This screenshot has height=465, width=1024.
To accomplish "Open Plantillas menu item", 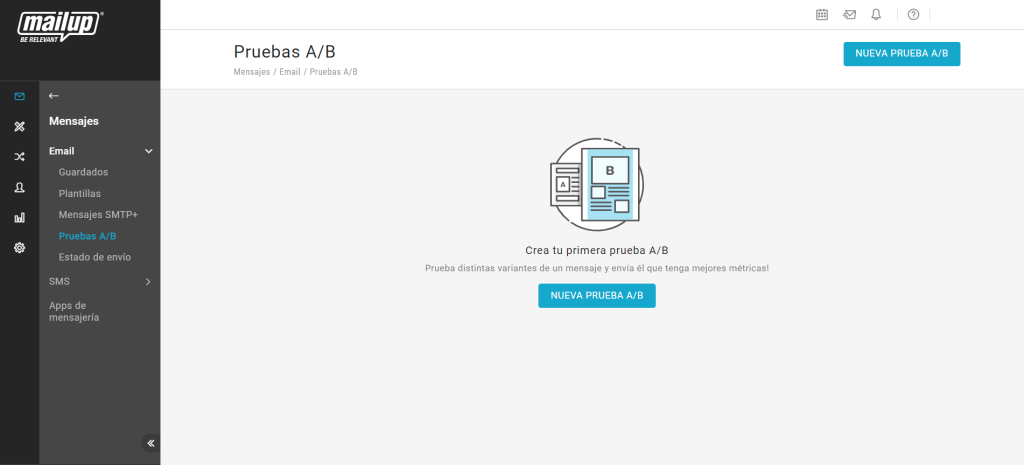I will click(x=80, y=193).
